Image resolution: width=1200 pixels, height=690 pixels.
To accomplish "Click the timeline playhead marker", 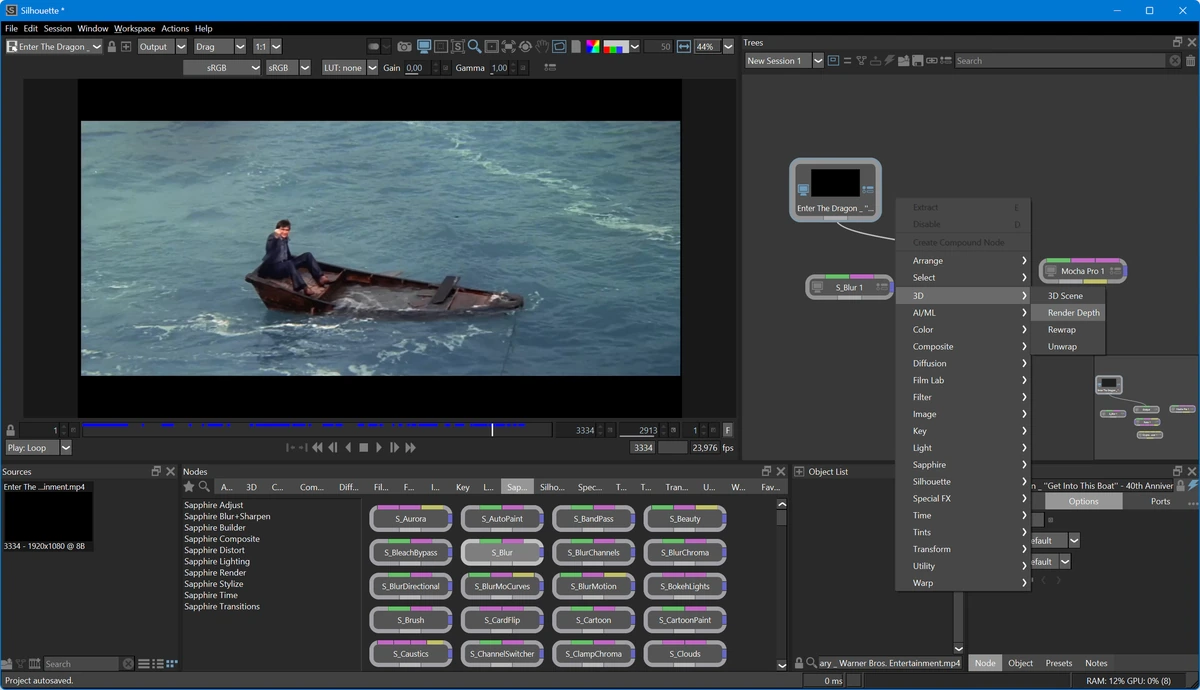I will point(492,429).
